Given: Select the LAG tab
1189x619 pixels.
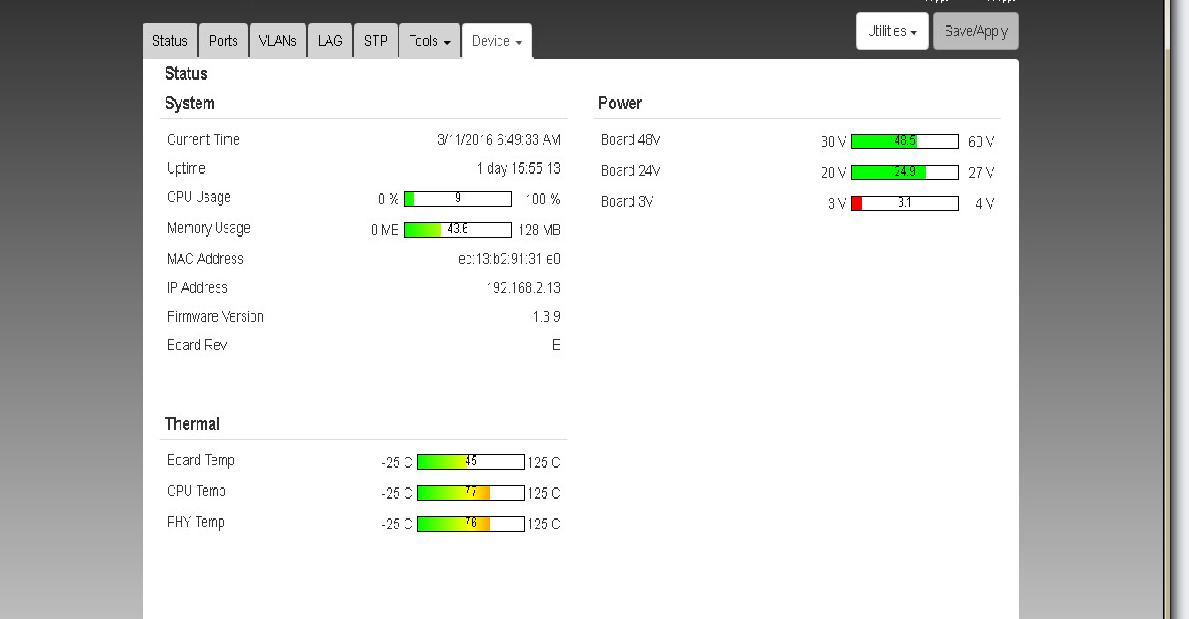Looking at the screenshot, I should 330,41.
